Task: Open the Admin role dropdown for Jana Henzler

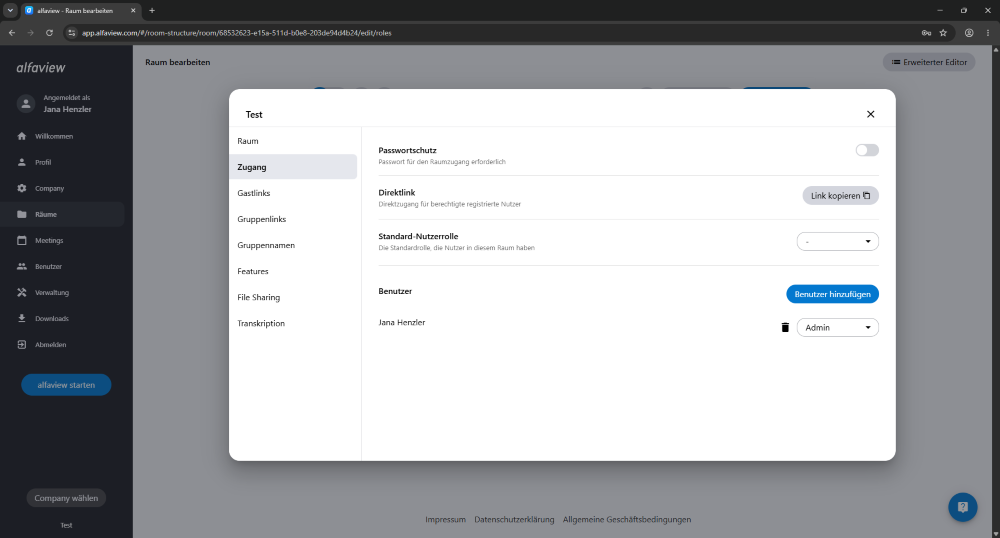Action: click(x=837, y=328)
